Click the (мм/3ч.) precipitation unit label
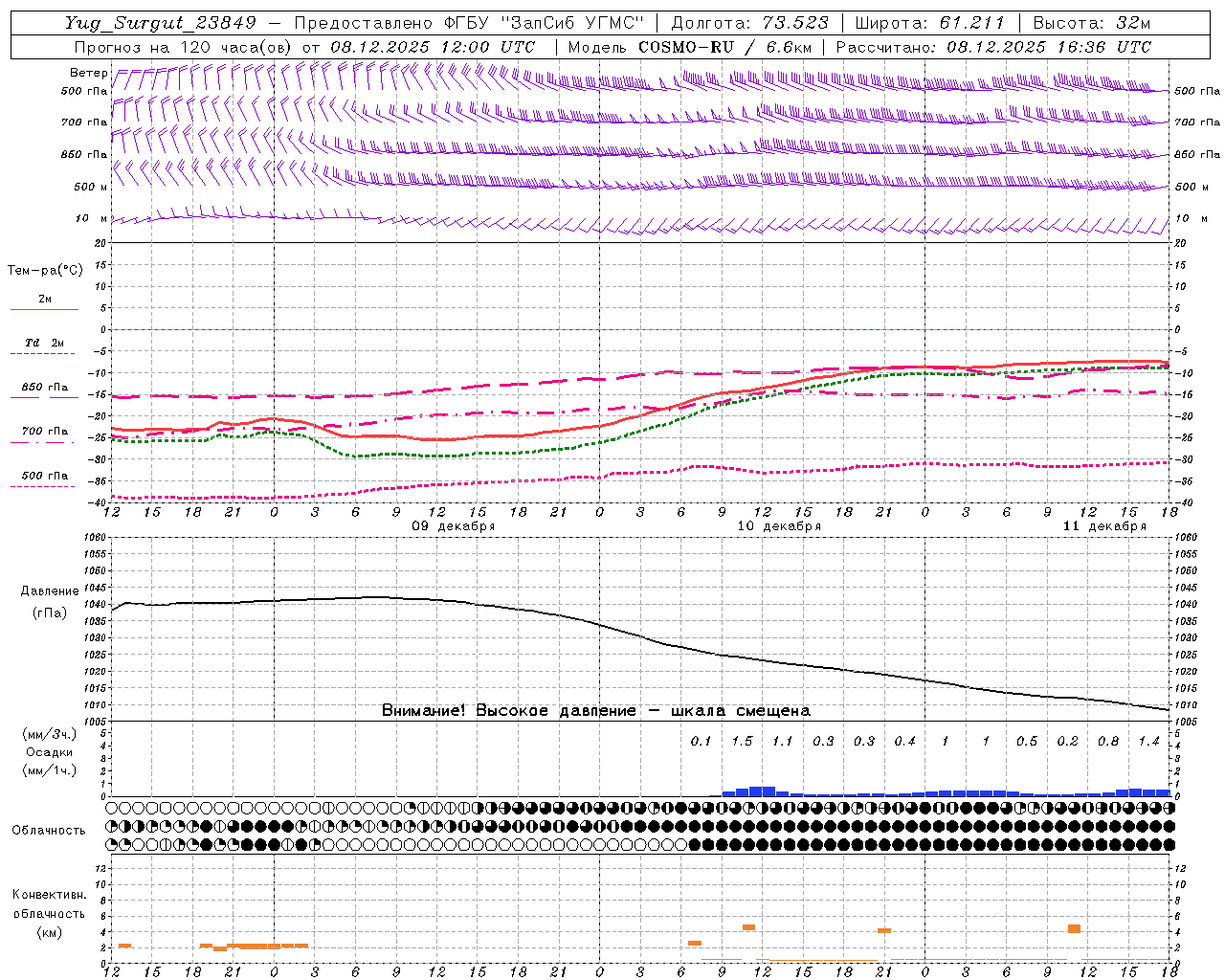 (x=50, y=734)
